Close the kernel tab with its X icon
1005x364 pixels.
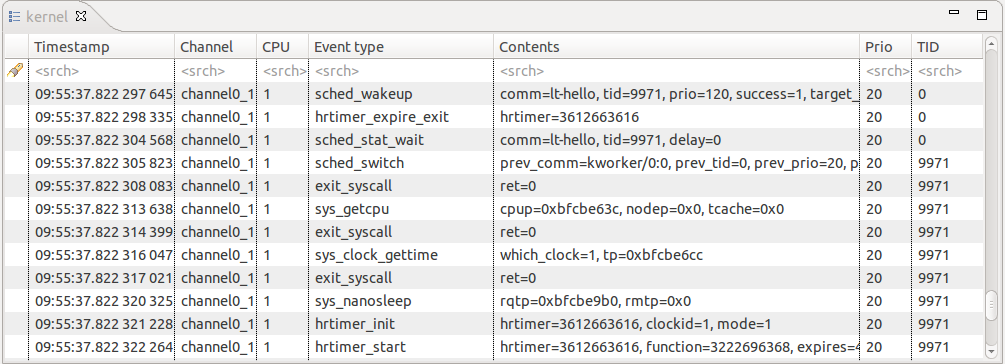[81, 16]
